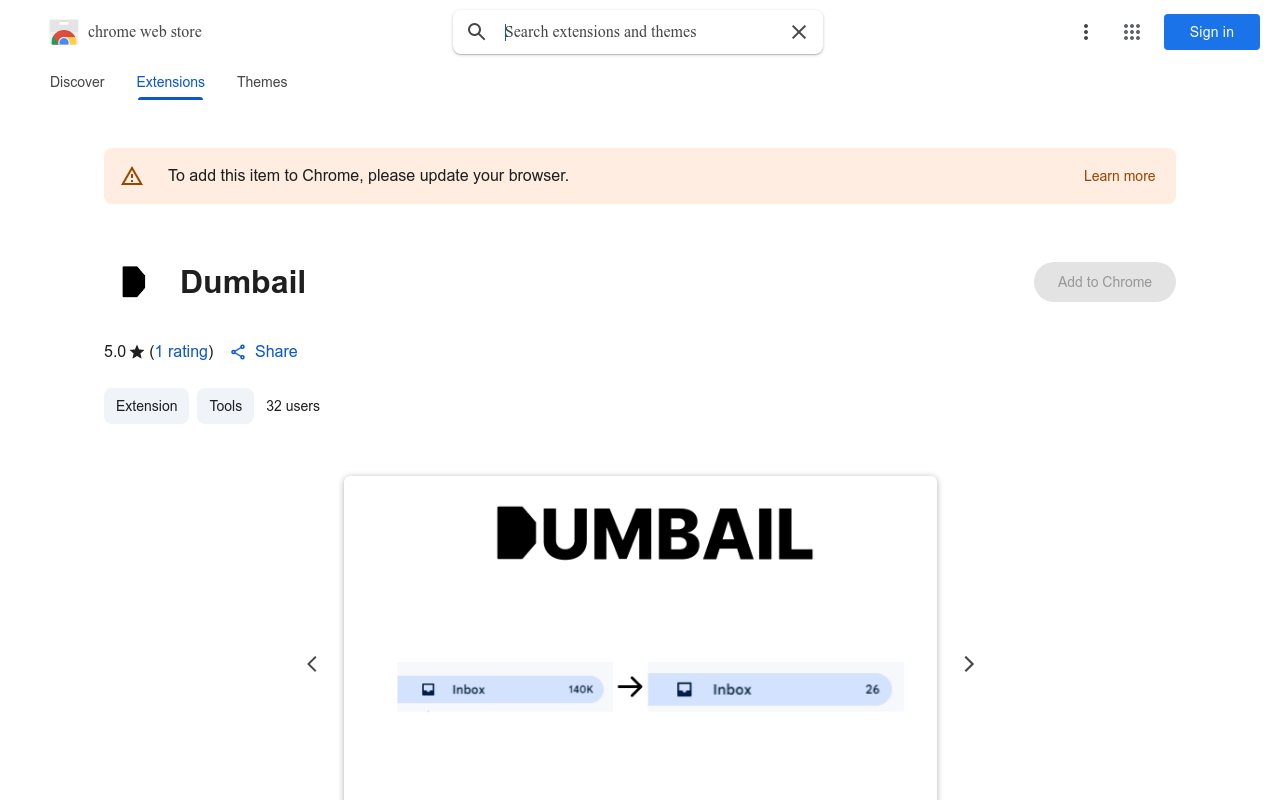The image size is (1280, 800).
Task: Switch to the Themes tab
Action: coord(262,82)
